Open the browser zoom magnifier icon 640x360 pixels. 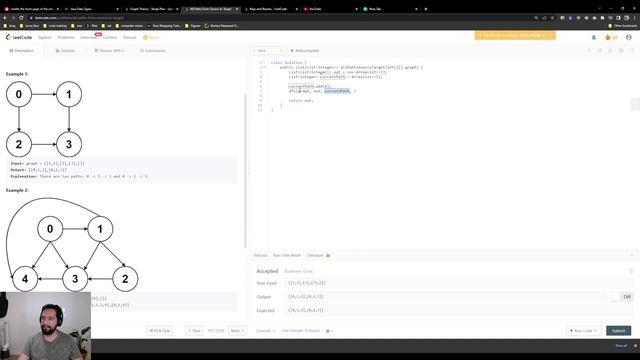click(x=536, y=18)
